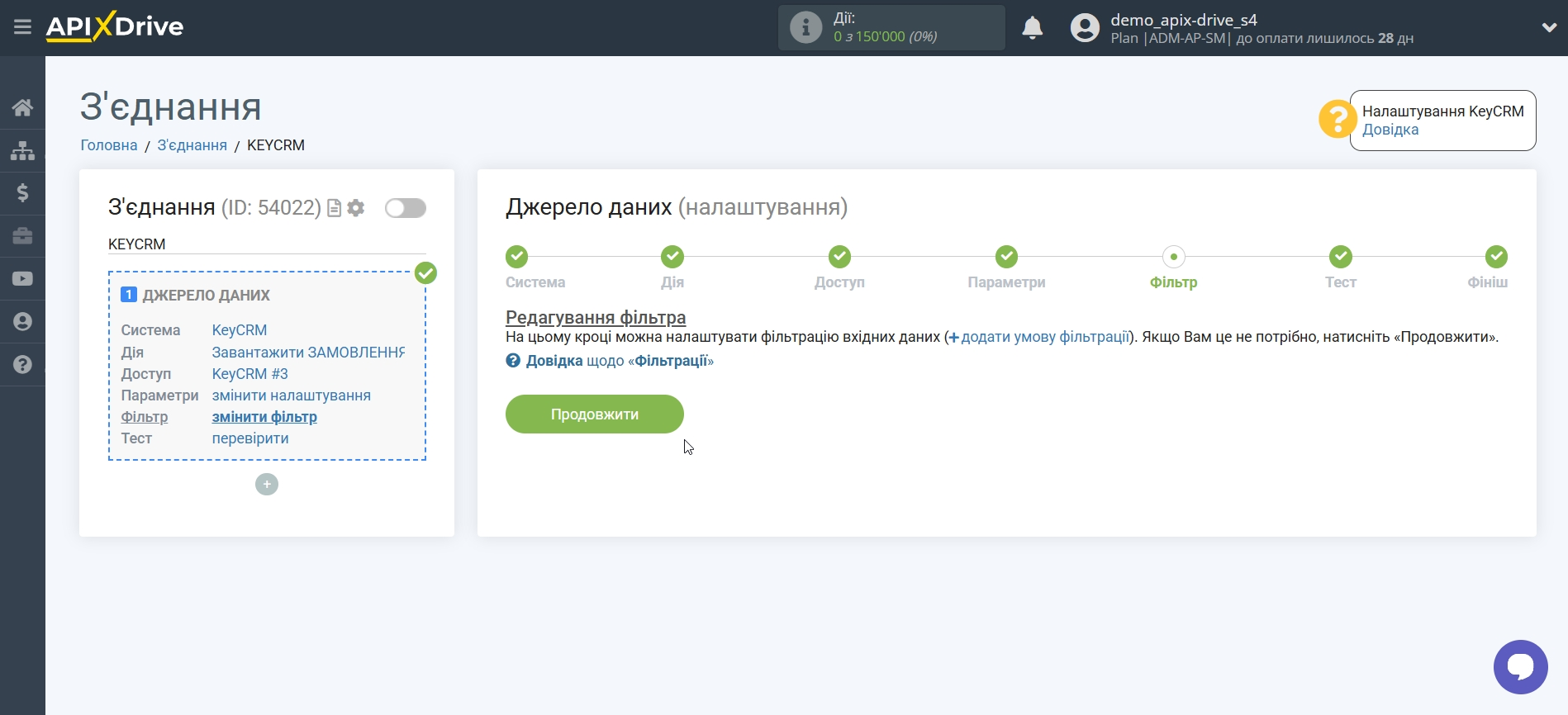The width and height of the screenshot is (1568, 715).
Task: Open the notifications bell
Action: (1033, 28)
